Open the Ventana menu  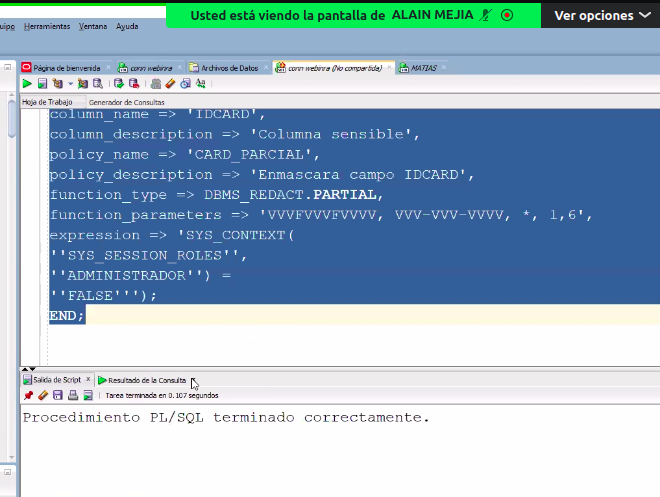(x=93, y=26)
